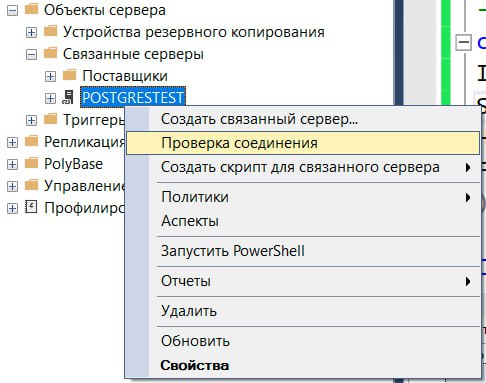
Task: Expand the Поставщики folder node
Action: click(50, 76)
